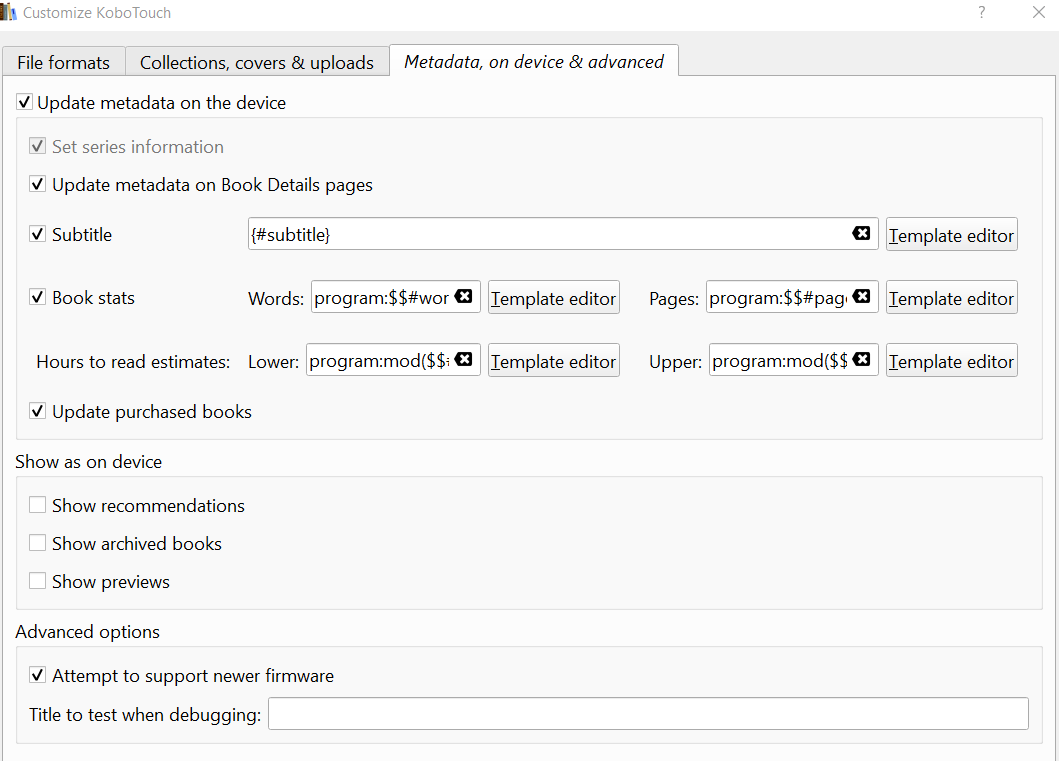Clear the Pages template field

point(861,297)
